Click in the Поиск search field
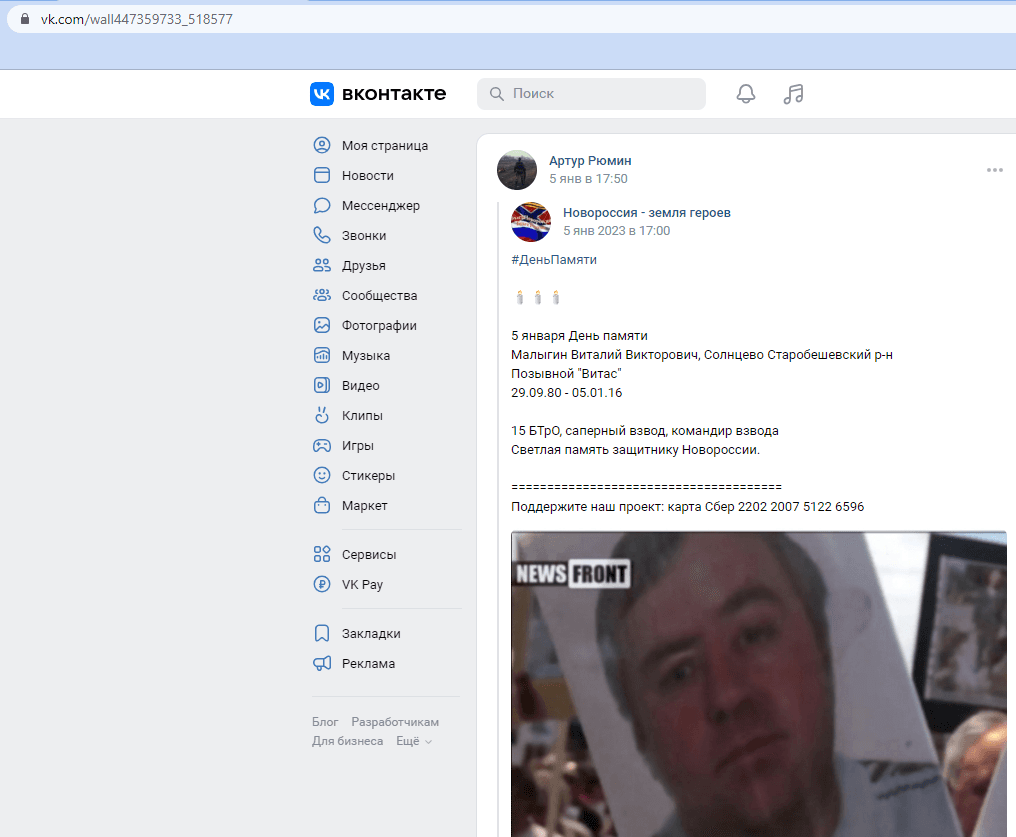The image size is (1016, 837). pos(600,94)
